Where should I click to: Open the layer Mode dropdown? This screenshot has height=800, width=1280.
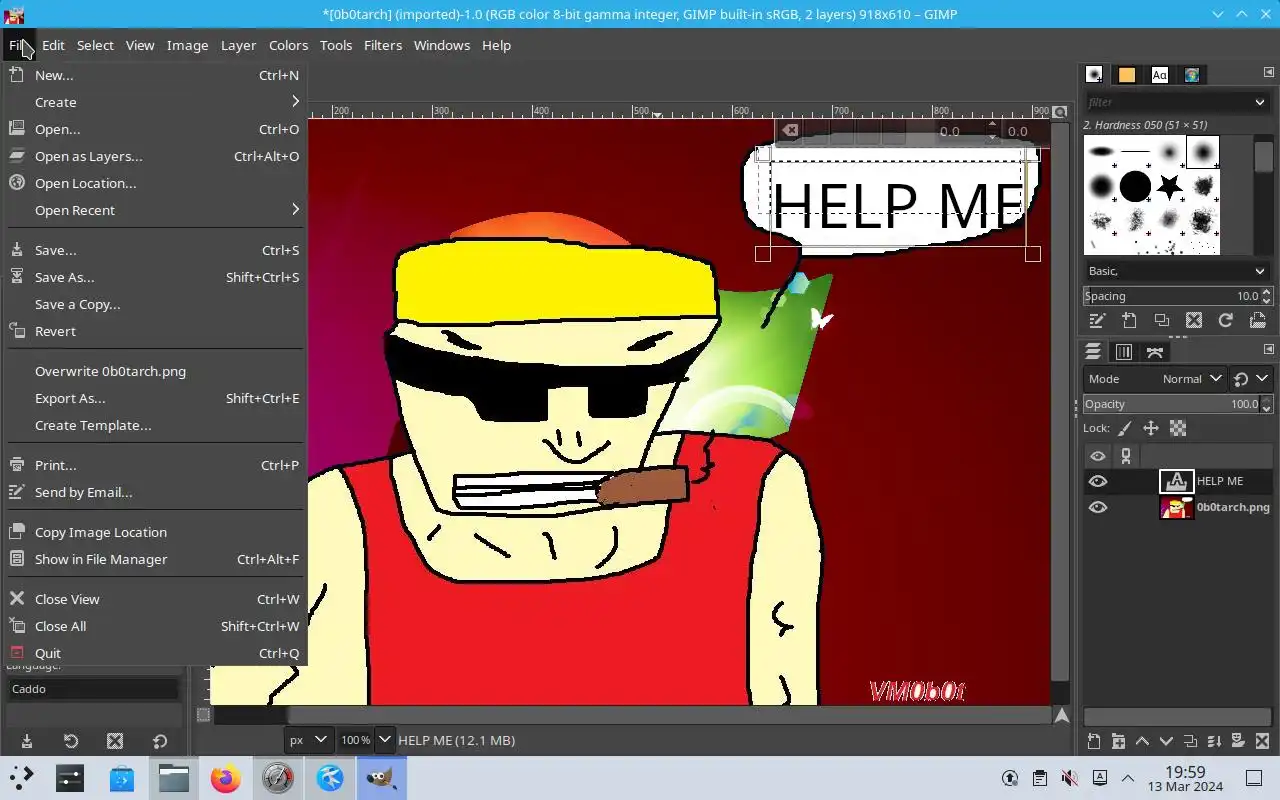pyautogui.click(x=1190, y=379)
